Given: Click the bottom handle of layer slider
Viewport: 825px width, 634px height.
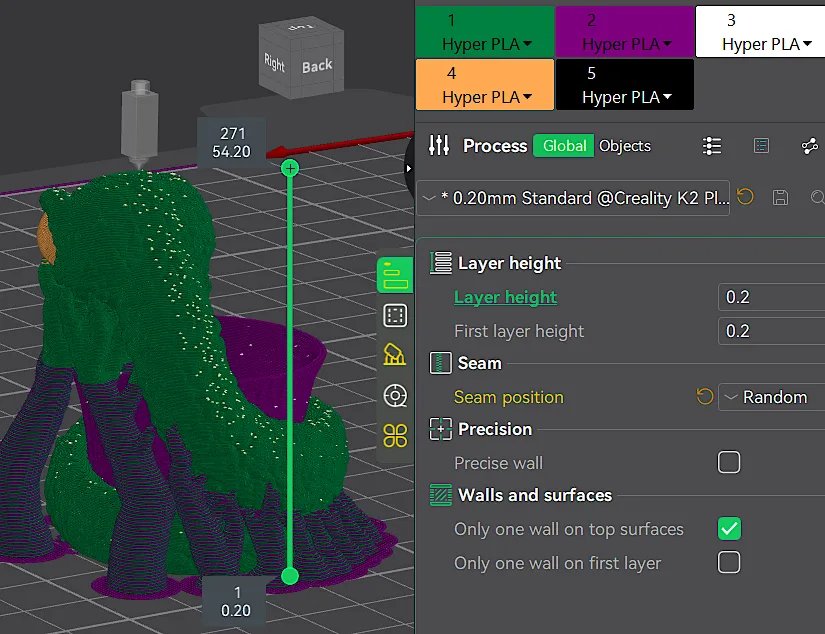Looking at the screenshot, I should pyautogui.click(x=290, y=576).
